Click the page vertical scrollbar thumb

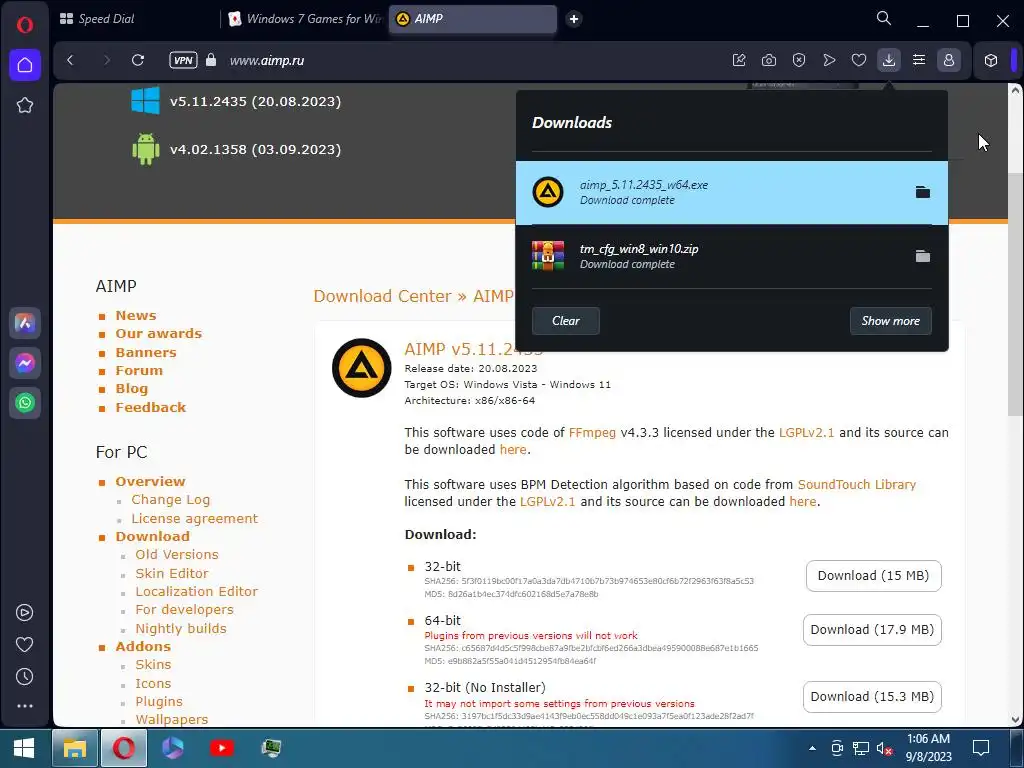coord(1016,294)
